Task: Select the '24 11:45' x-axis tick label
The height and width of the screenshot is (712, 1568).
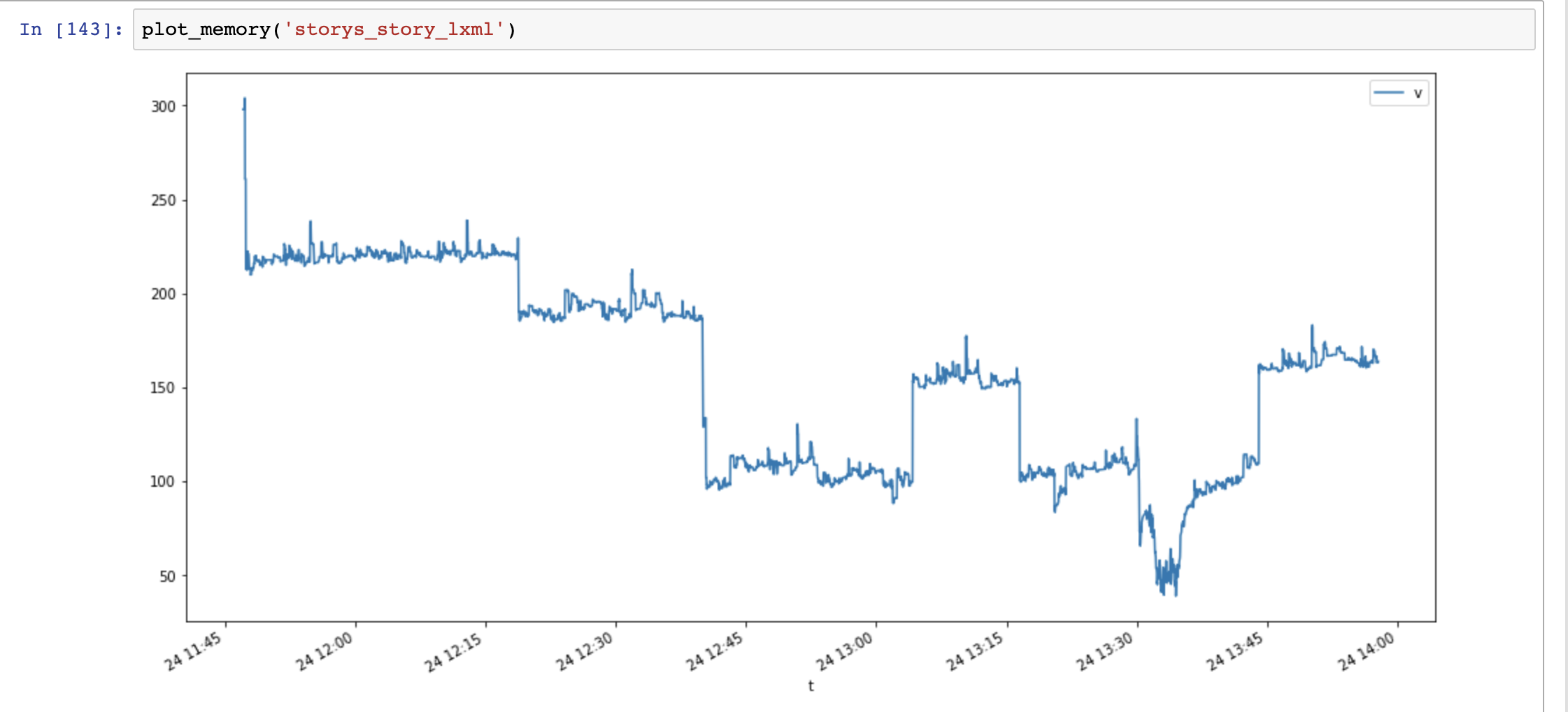Action: pyautogui.click(x=193, y=649)
